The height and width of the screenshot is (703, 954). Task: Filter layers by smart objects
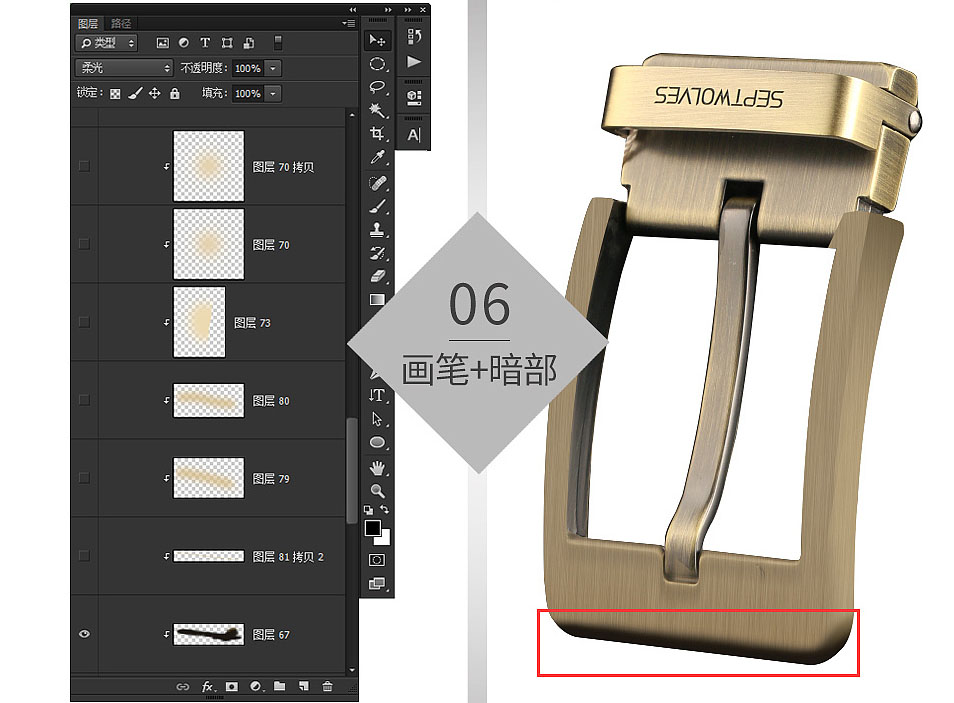click(249, 43)
